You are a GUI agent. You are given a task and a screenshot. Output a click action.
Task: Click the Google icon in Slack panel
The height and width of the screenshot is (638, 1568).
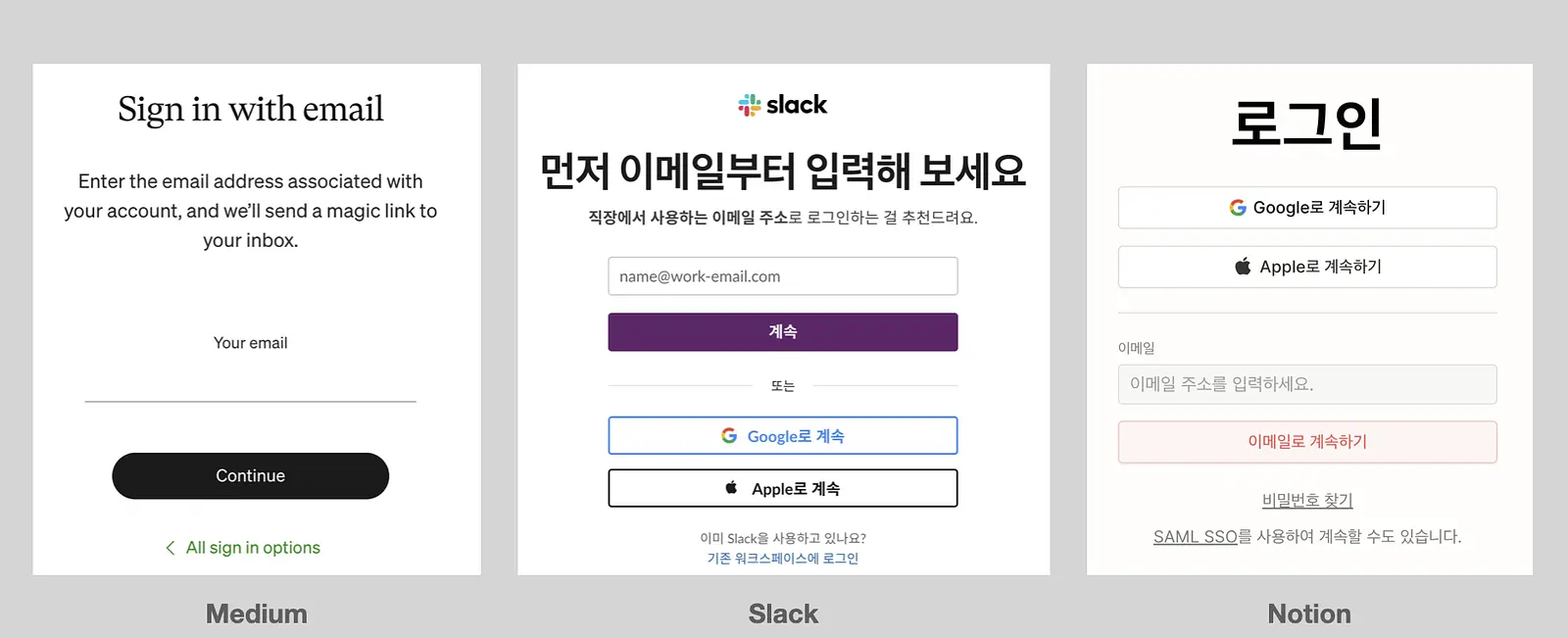pyautogui.click(x=729, y=435)
